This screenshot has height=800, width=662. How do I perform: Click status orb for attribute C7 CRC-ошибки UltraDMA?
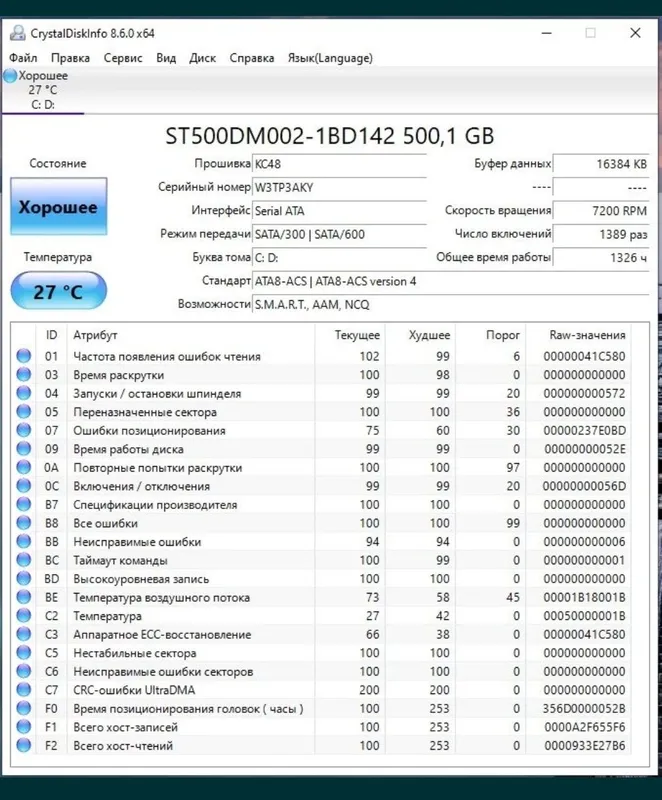click(23, 689)
